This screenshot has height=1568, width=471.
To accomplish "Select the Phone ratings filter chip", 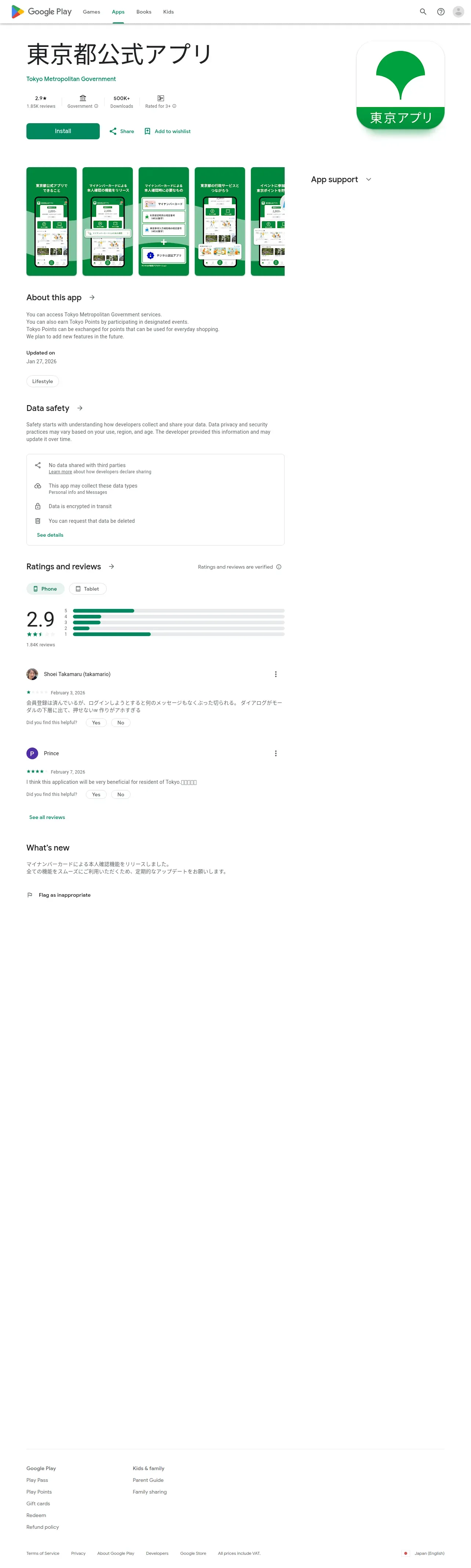I will point(44,589).
